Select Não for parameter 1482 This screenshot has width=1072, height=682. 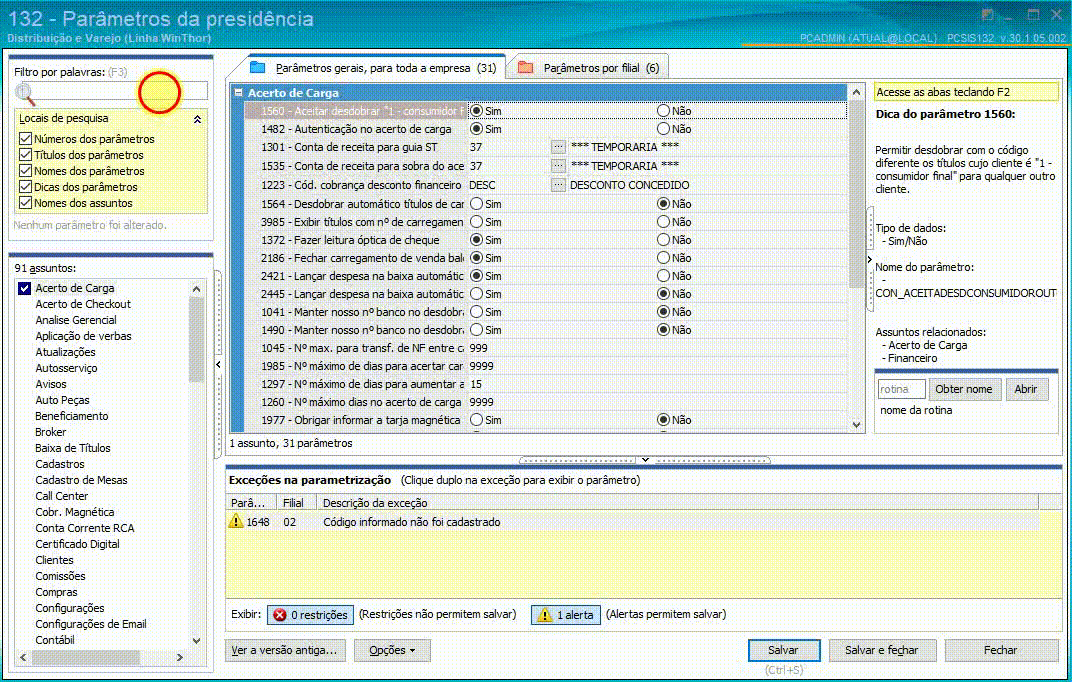(663, 128)
